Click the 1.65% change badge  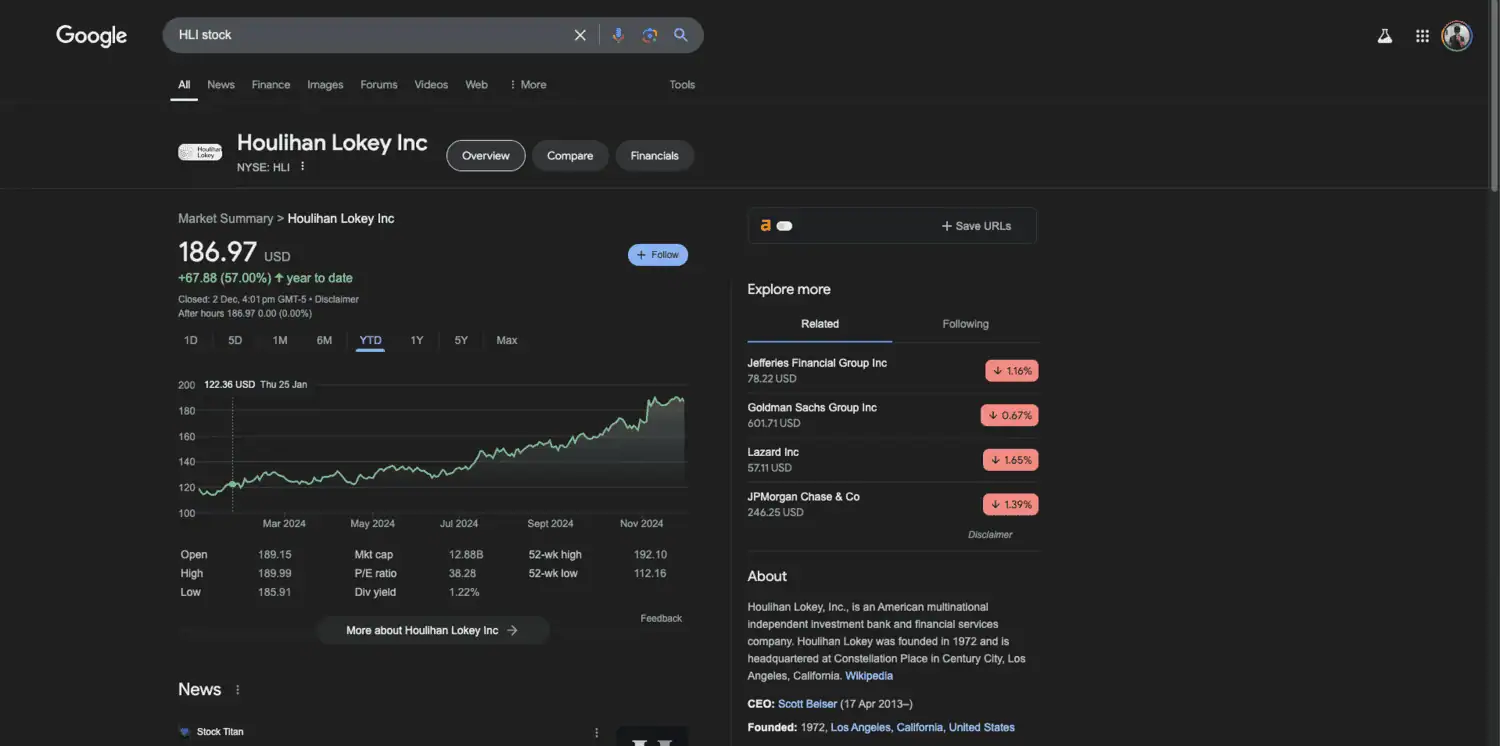(x=1011, y=460)
